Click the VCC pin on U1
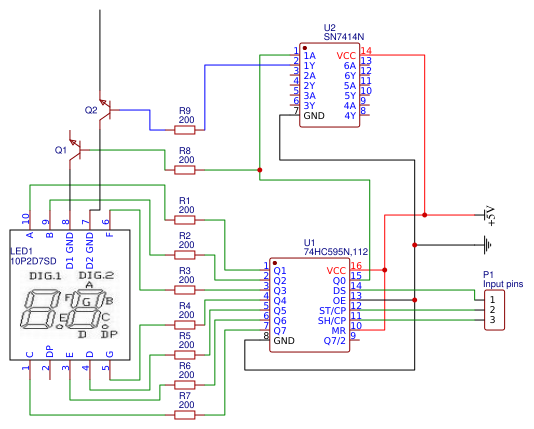Viewport: 534px width, 429px height. click(336, 271)
